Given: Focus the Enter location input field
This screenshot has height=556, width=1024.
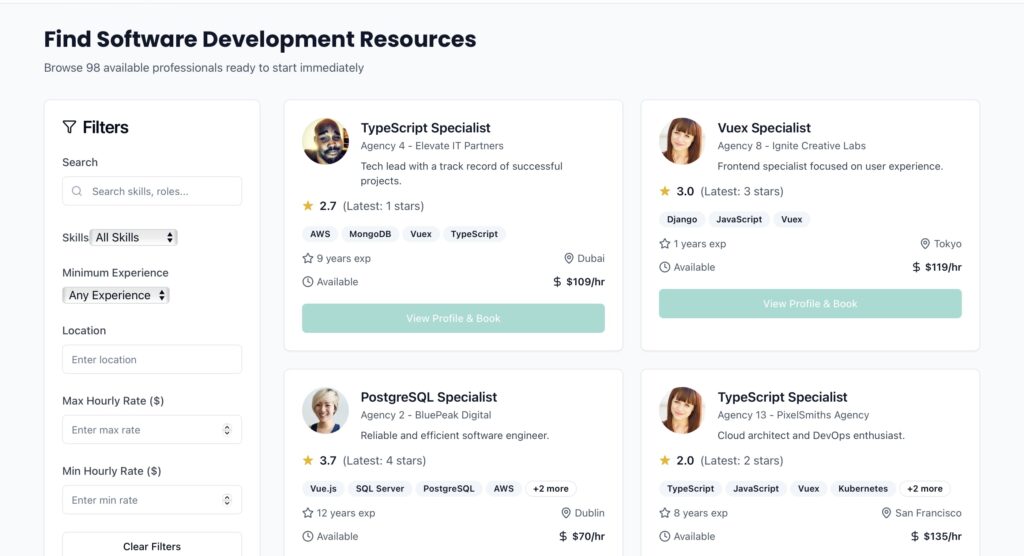Looking at the screenshot, I should [x=152, y=359].
